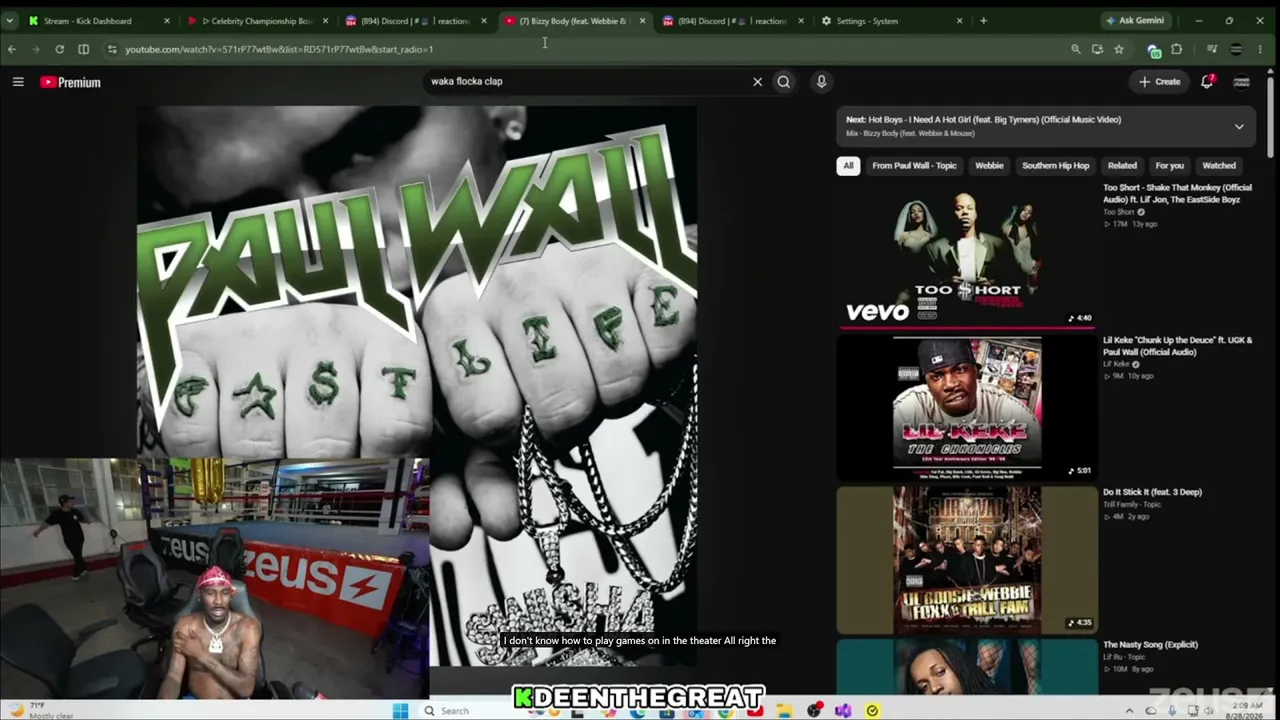1280x720 pixels.
Task: Go to the YouTube Premium home logo
Action: coord(70,82)
